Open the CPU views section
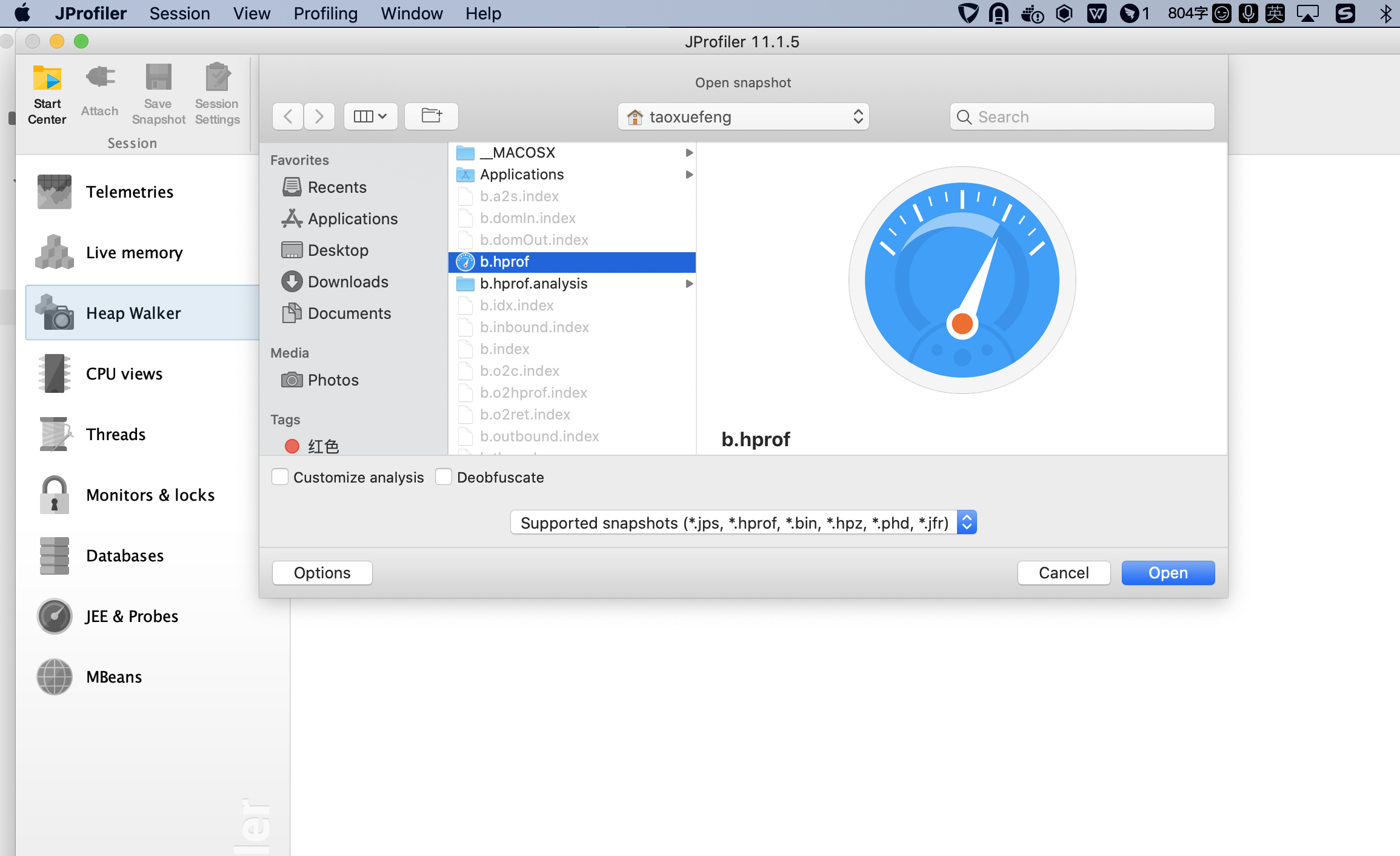This screenshot has width=1400, height=856. (124, 373)
